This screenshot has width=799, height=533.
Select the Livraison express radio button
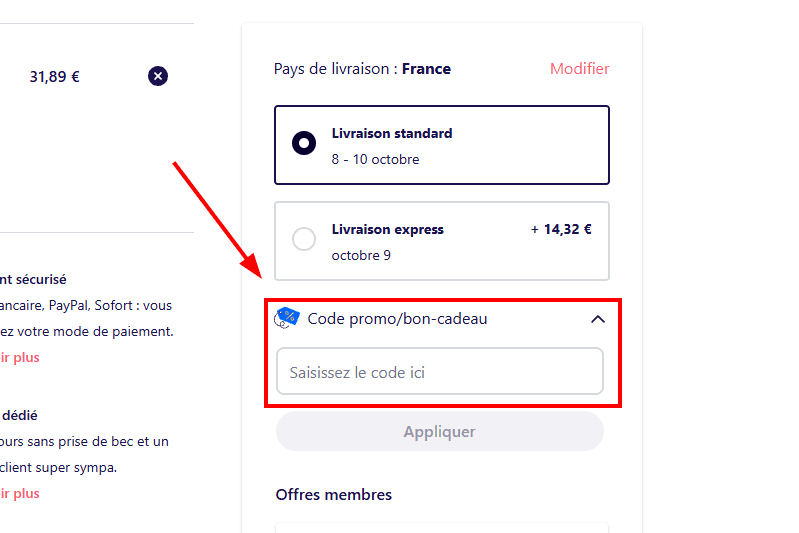pos(304,239)
